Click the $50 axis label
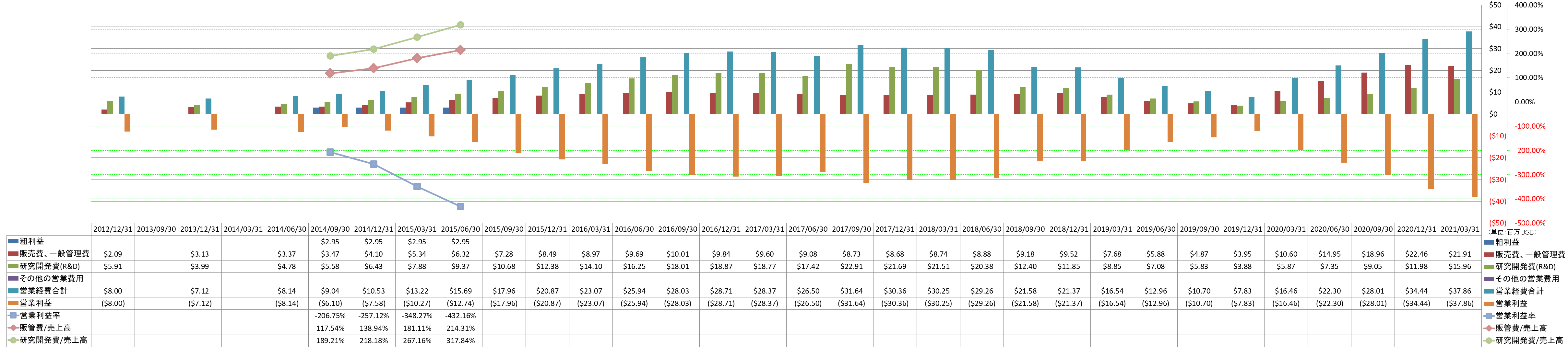 pos(1494,5)
